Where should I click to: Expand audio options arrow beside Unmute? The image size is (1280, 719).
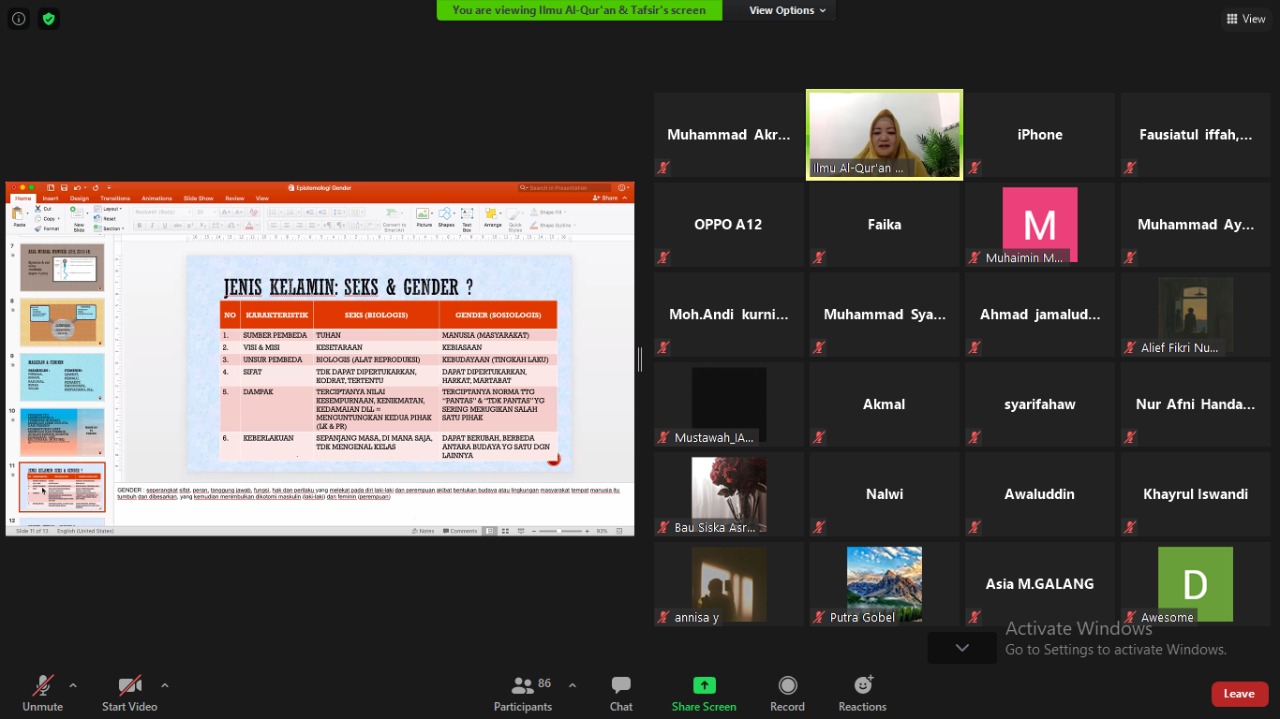coord(72,685)
